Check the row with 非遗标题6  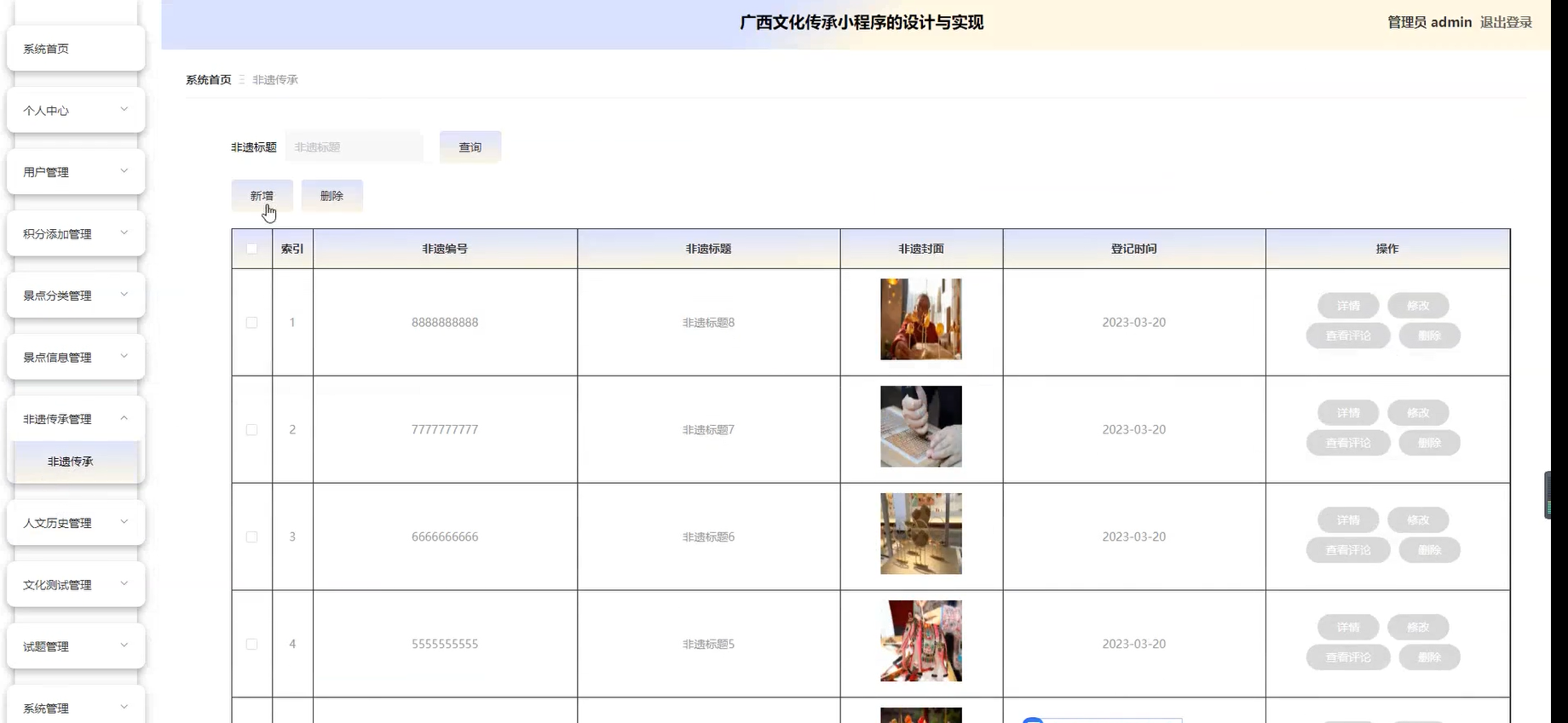pos(251,537)
